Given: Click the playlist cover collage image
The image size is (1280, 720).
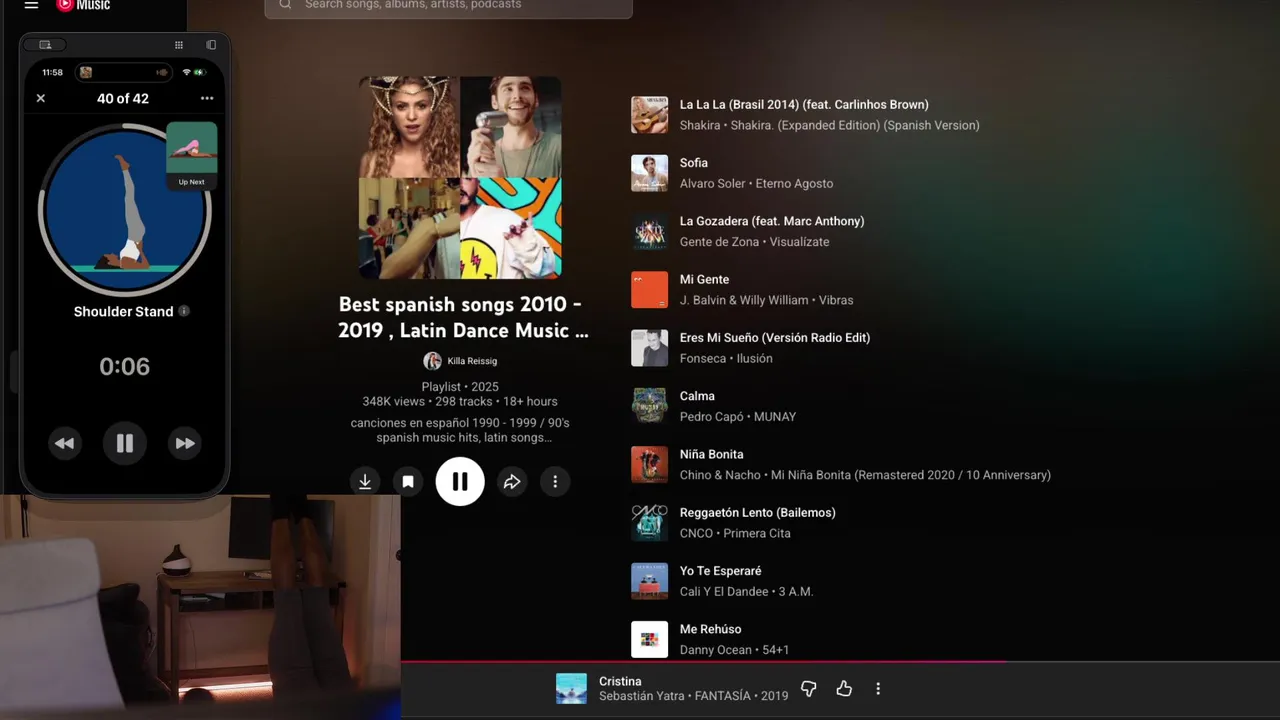Looking at the screenshot, I should (460, 178).
